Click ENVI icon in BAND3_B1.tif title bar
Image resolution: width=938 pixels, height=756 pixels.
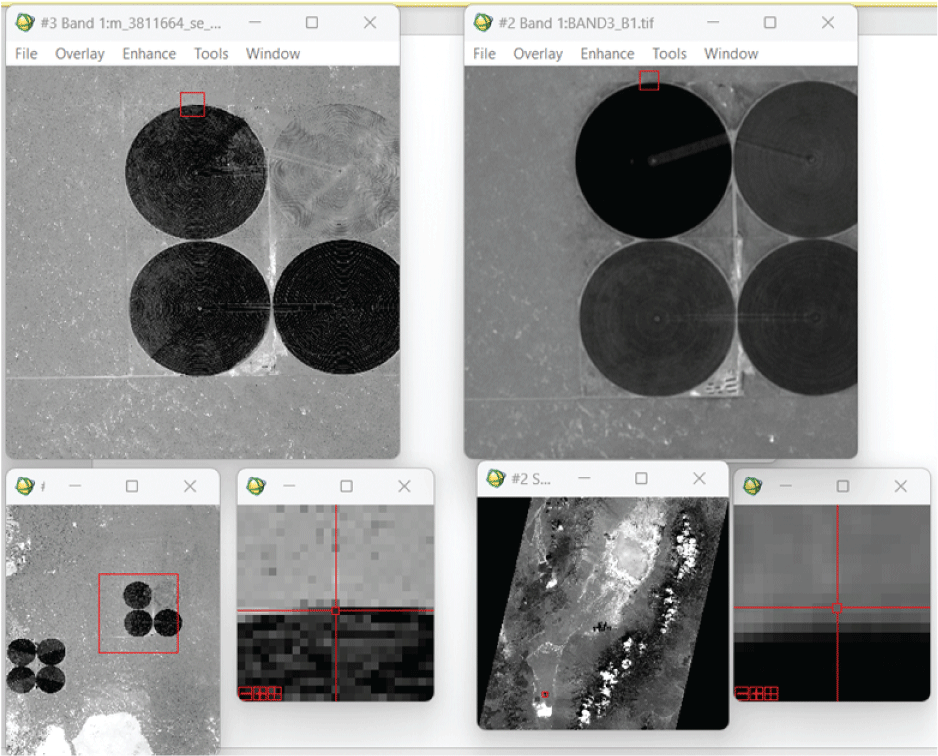click(483, 23)
